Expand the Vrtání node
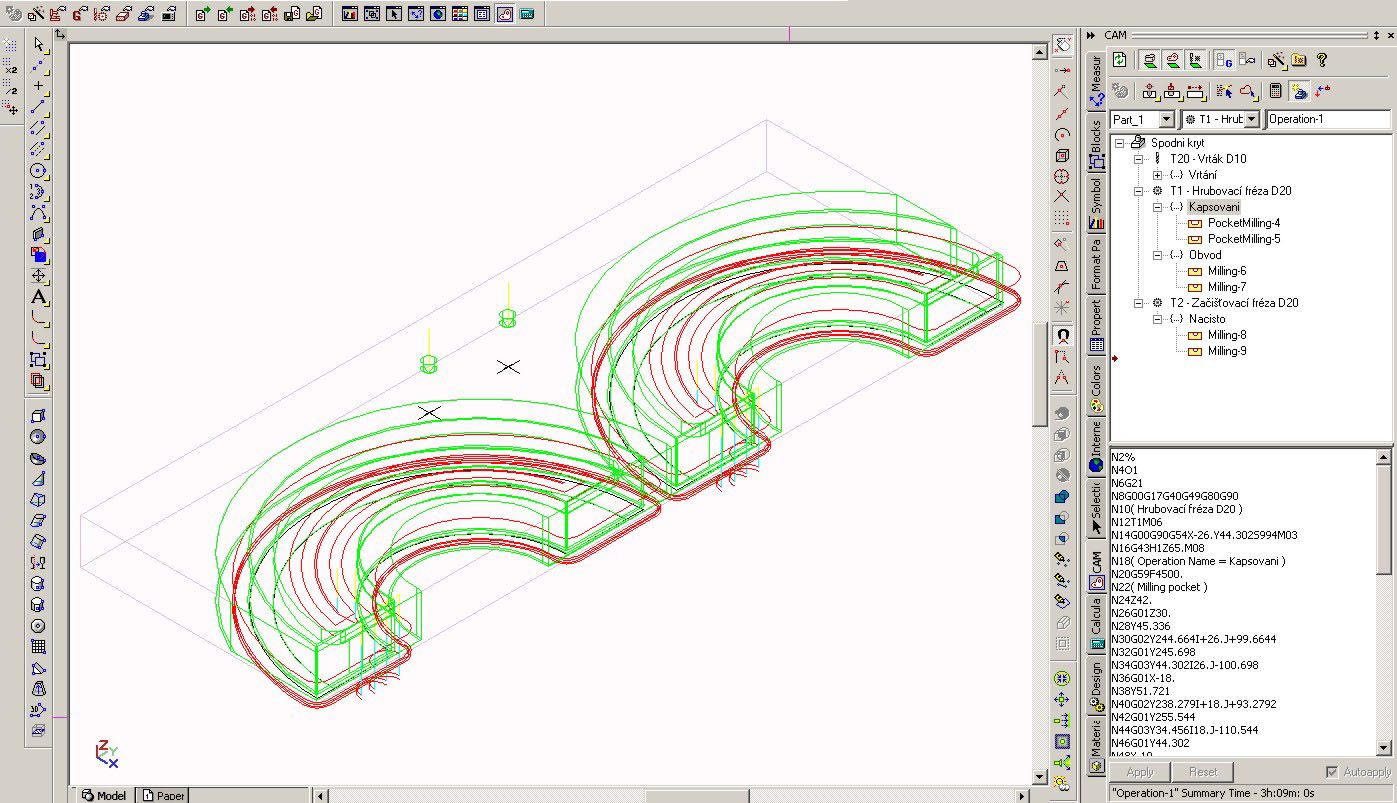Viewport: 1397px width, 803px height. [x=1158, y=175]
